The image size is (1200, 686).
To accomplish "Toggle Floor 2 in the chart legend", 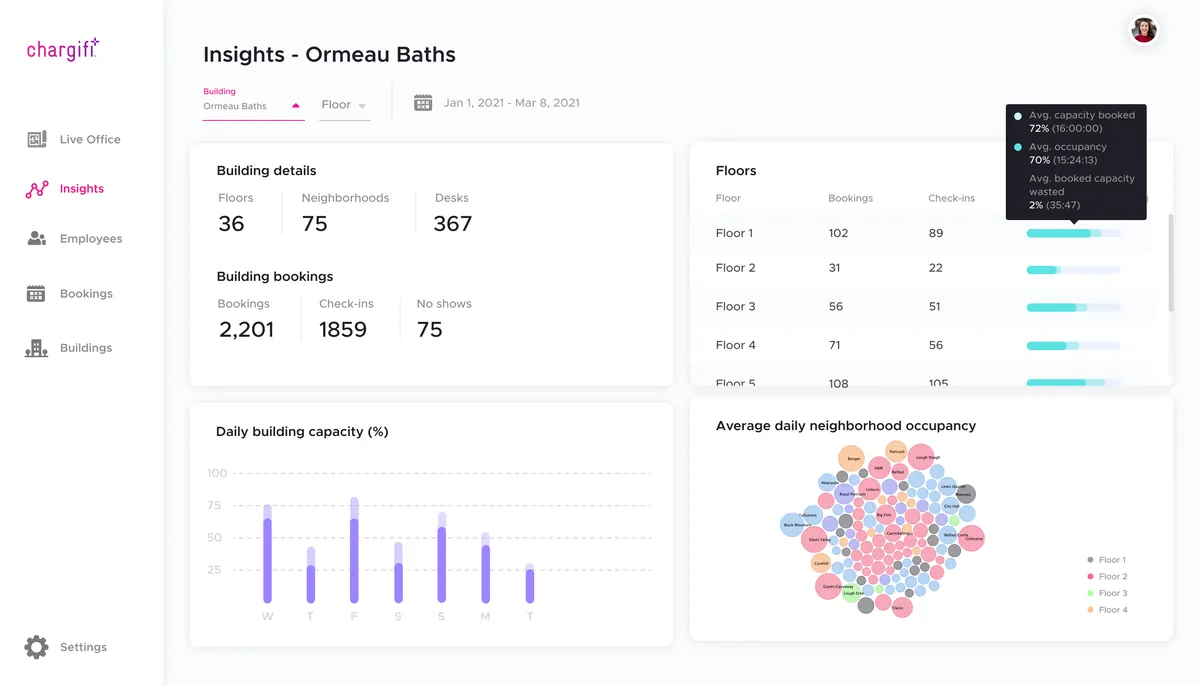I will point(1107,577).
